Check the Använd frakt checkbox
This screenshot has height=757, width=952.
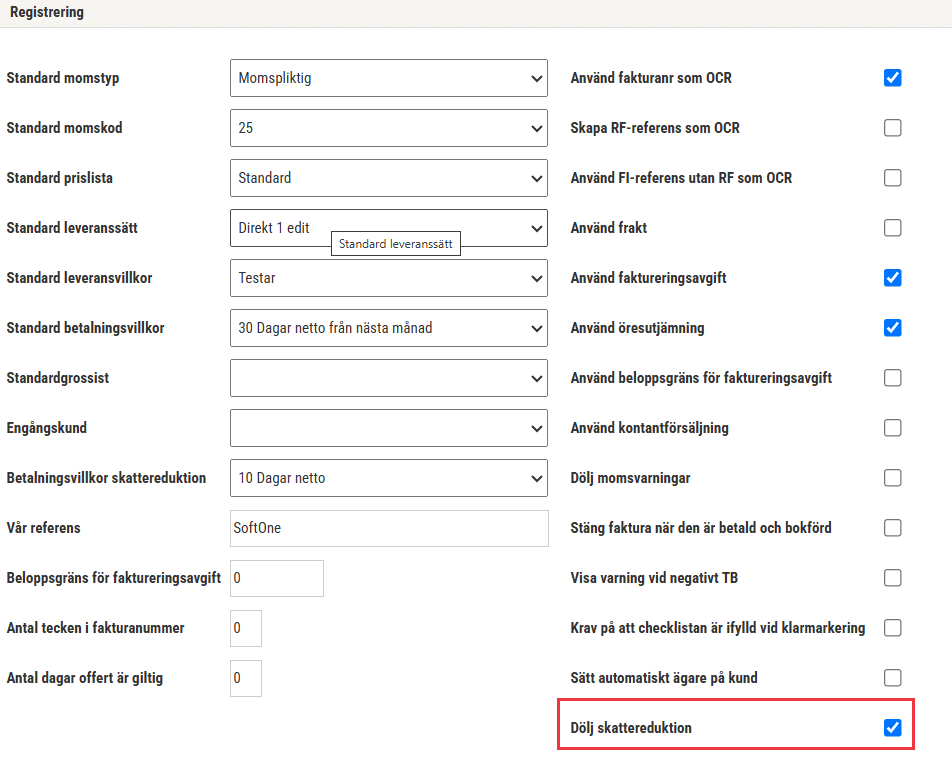[892, 228]
